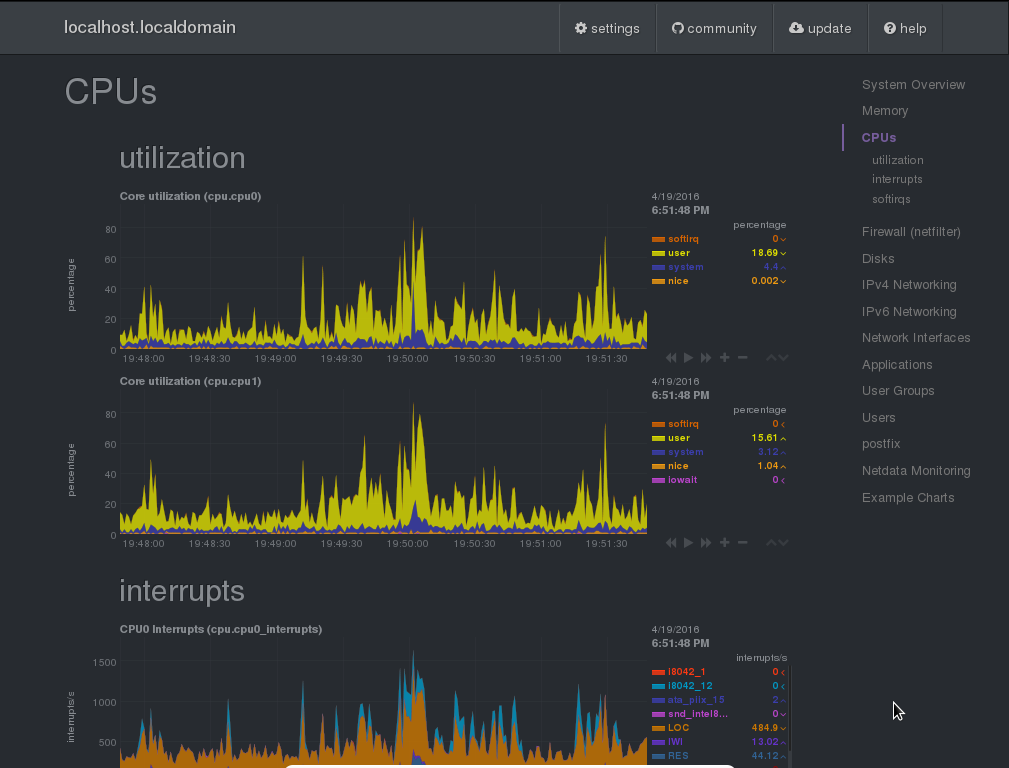Screen dimensions: 1009x768
Task: Open the help item in top navbar
Action: pos(905,28)
